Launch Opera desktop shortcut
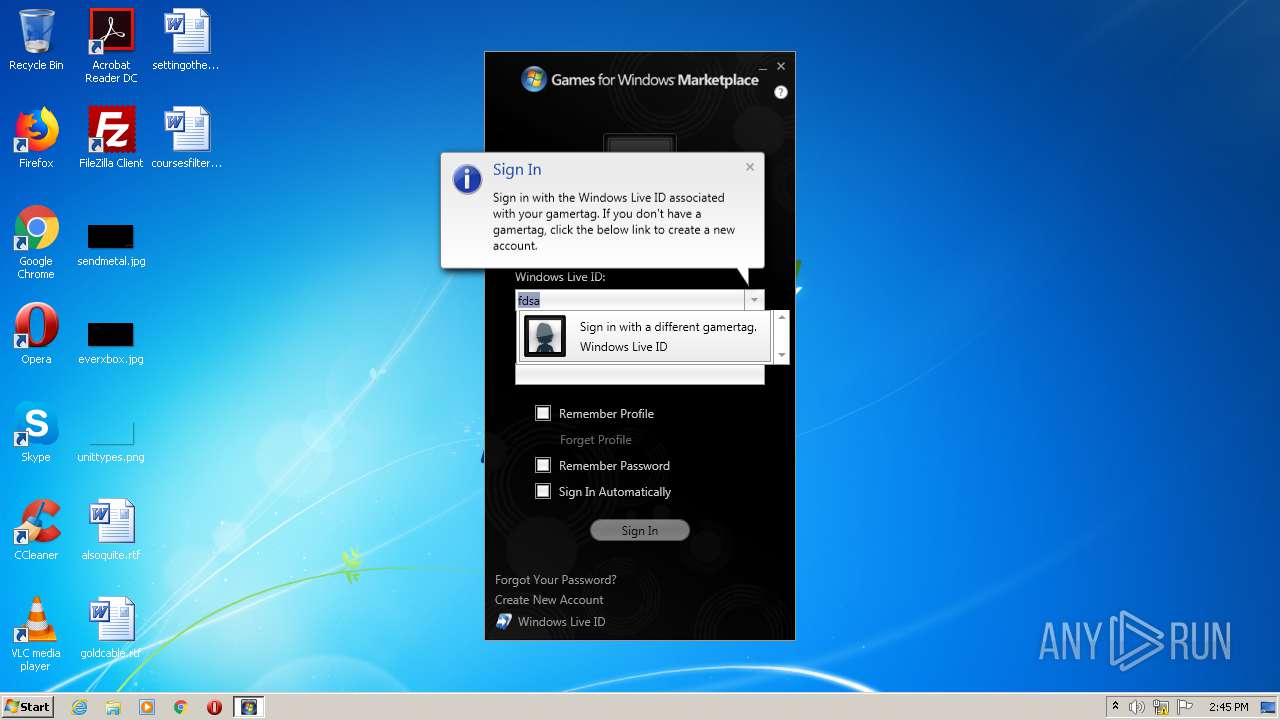This screenshot has width=1280, height=720. 36,334
